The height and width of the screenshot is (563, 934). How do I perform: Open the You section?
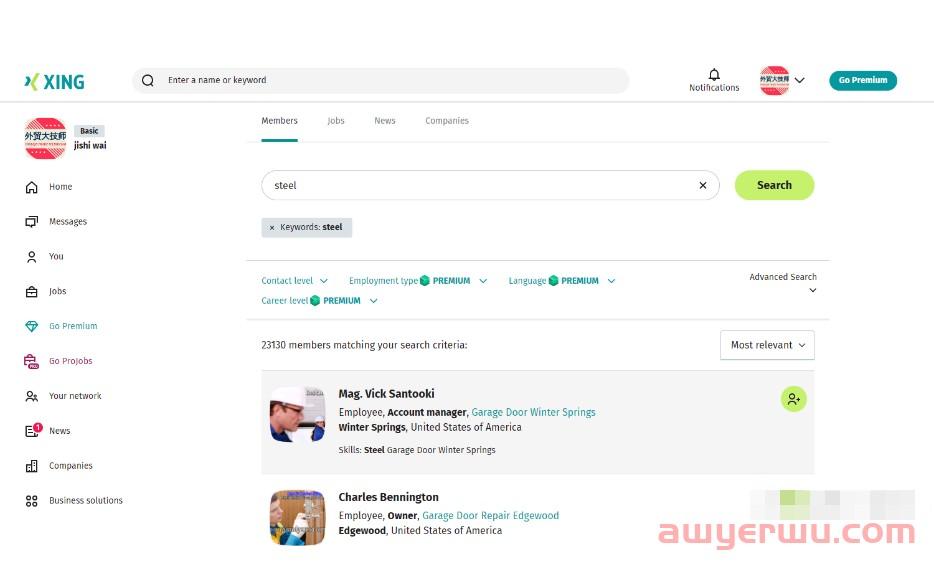(x=56, y=256)
